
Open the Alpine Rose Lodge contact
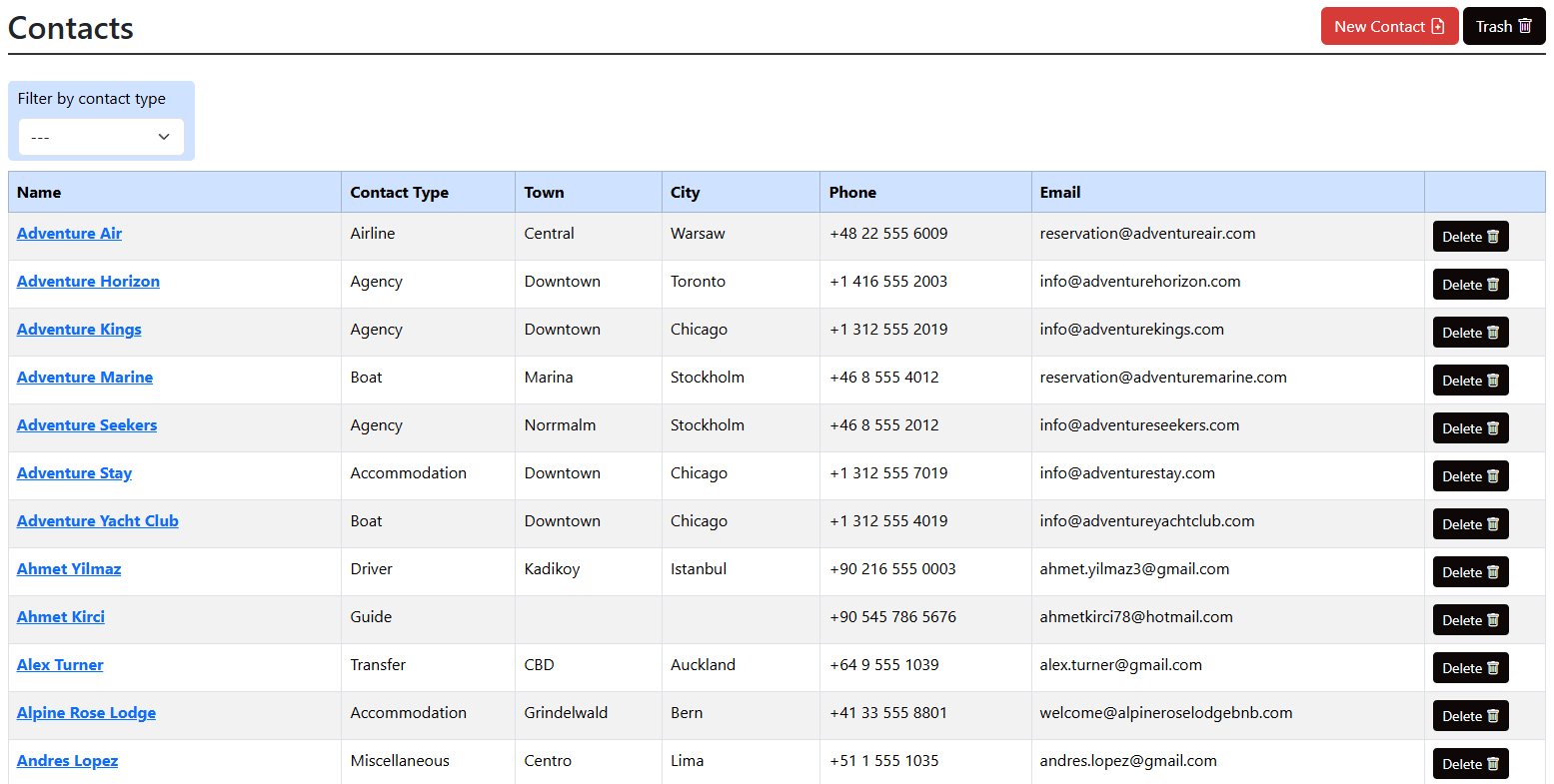(x=86, y=713)
